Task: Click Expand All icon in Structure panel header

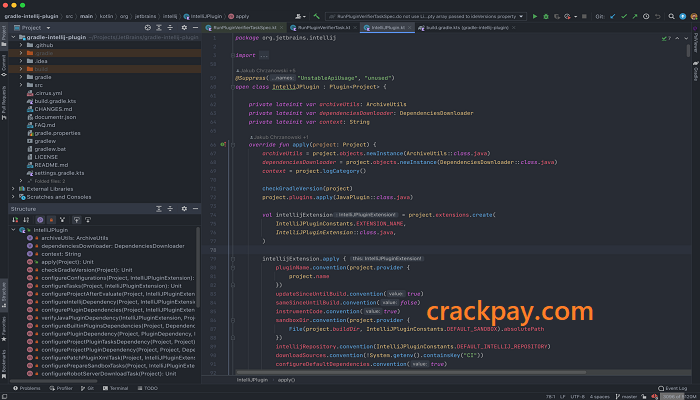Action: tap(158, 208)
